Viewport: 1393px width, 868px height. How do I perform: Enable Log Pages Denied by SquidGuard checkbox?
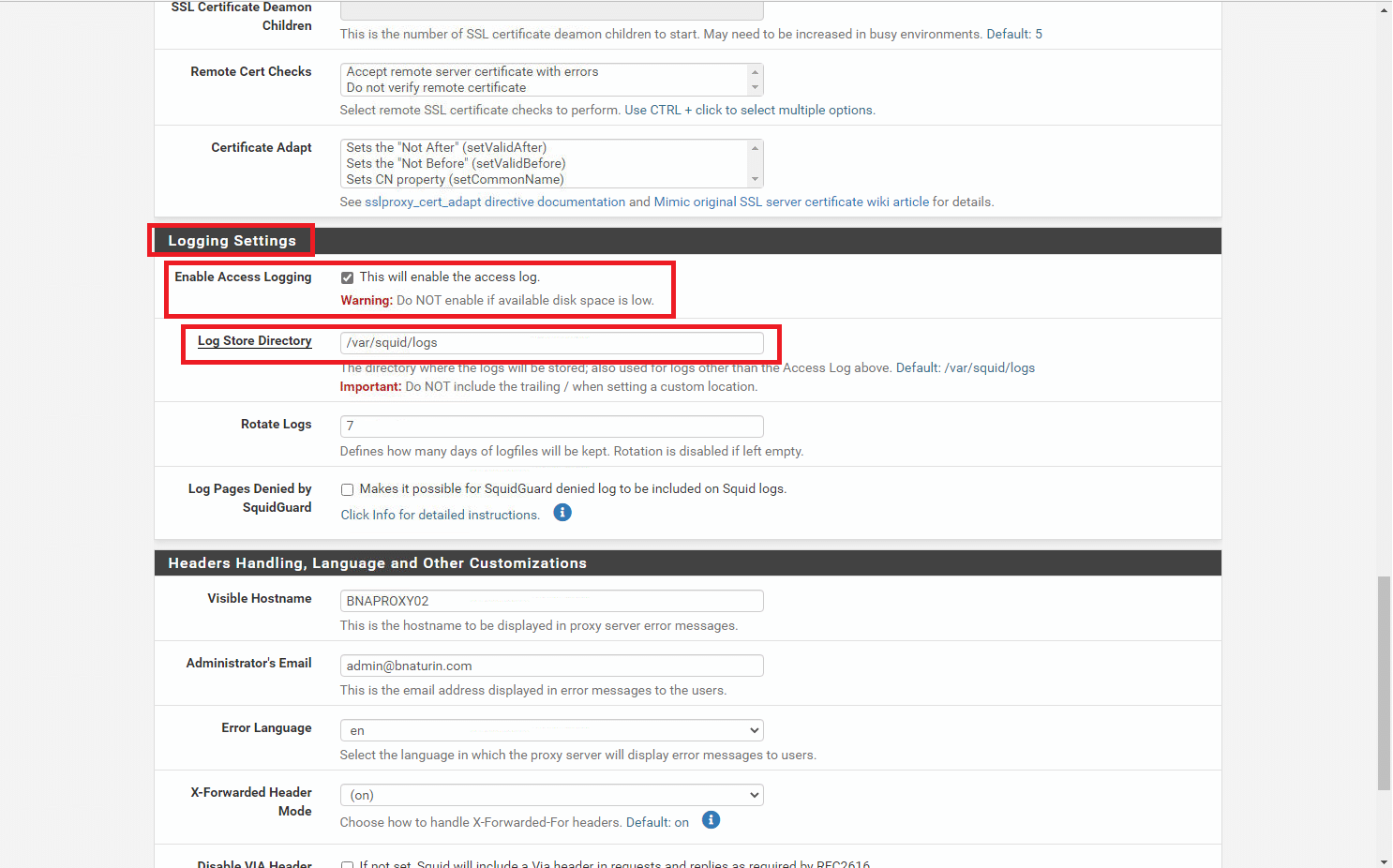point(347,489)
